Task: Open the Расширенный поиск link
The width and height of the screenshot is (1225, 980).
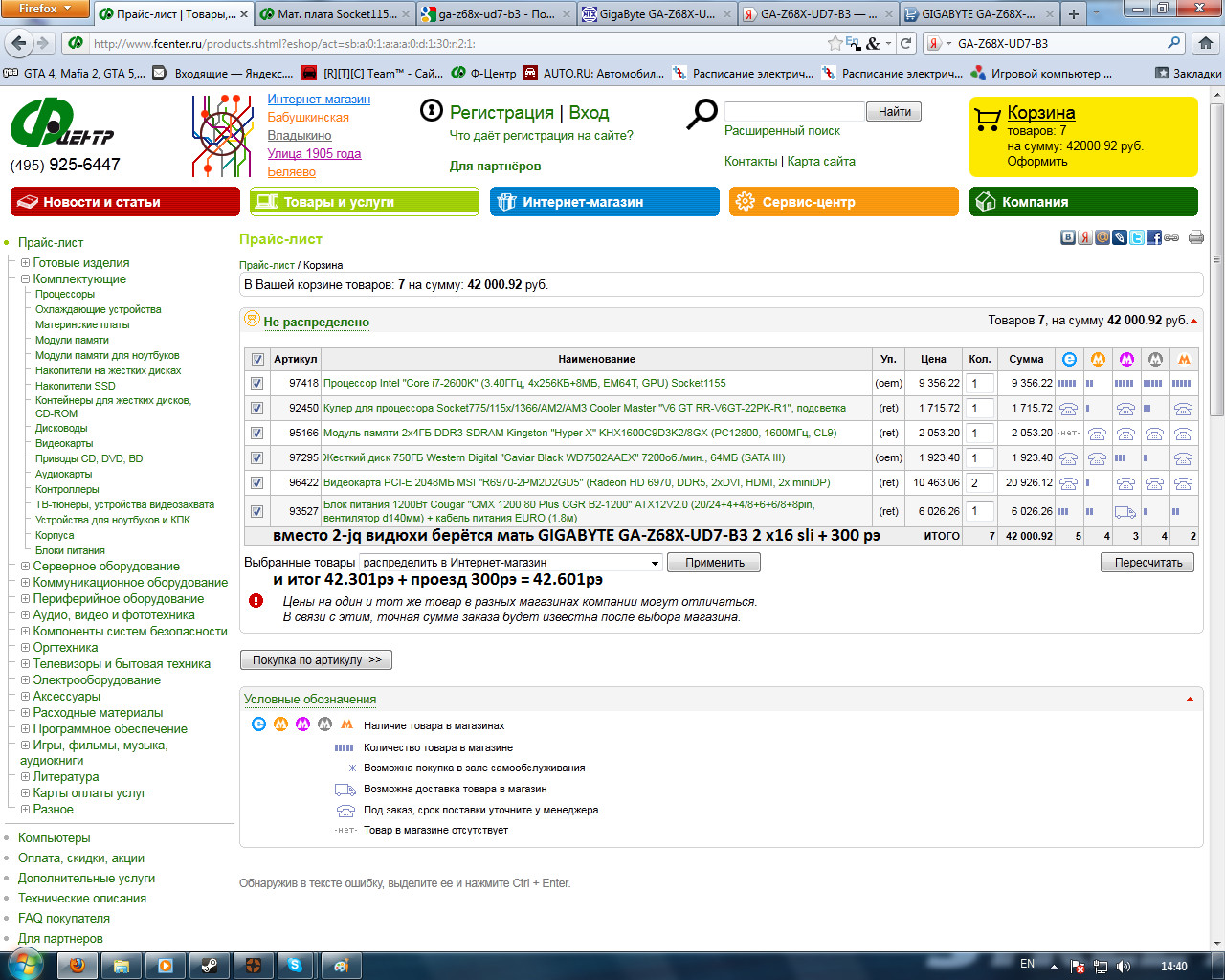Action: [782, 131]
